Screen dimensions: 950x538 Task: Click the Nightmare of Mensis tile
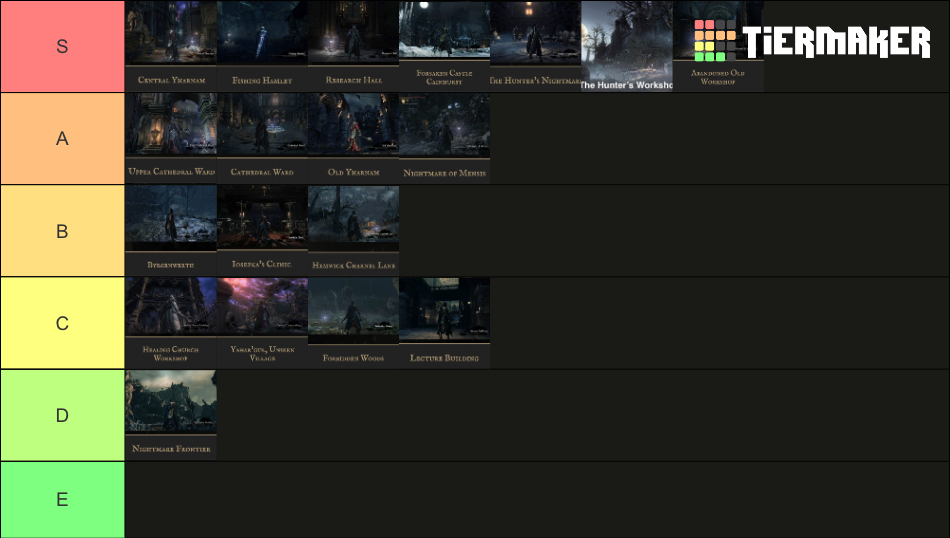[x=445, y=138]
